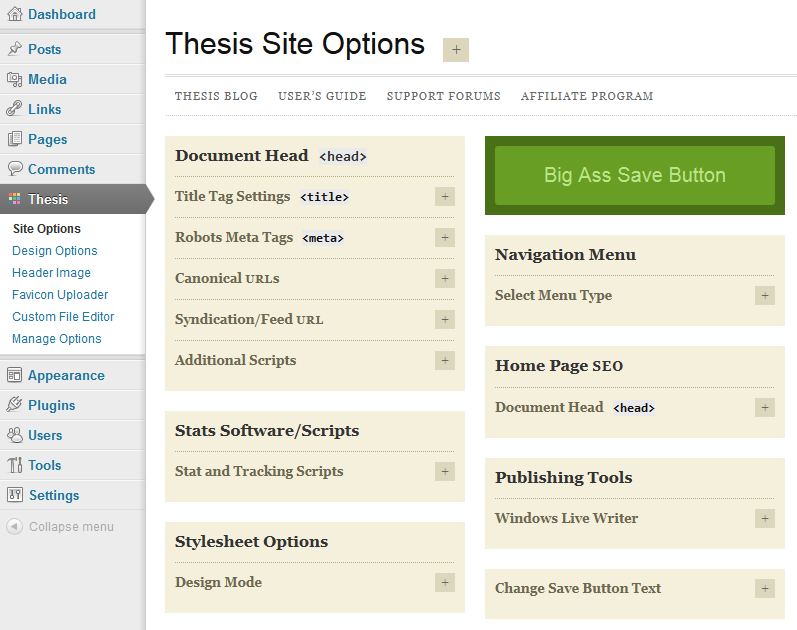Open Site Options submenu link
This screenshot has width=797, height=630.
coord(47,229)
